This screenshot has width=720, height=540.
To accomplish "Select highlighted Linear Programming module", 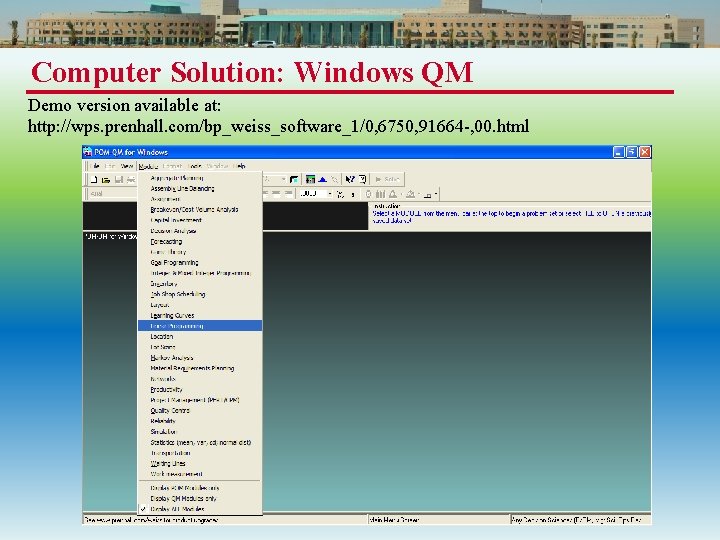I will pos(200,326).
